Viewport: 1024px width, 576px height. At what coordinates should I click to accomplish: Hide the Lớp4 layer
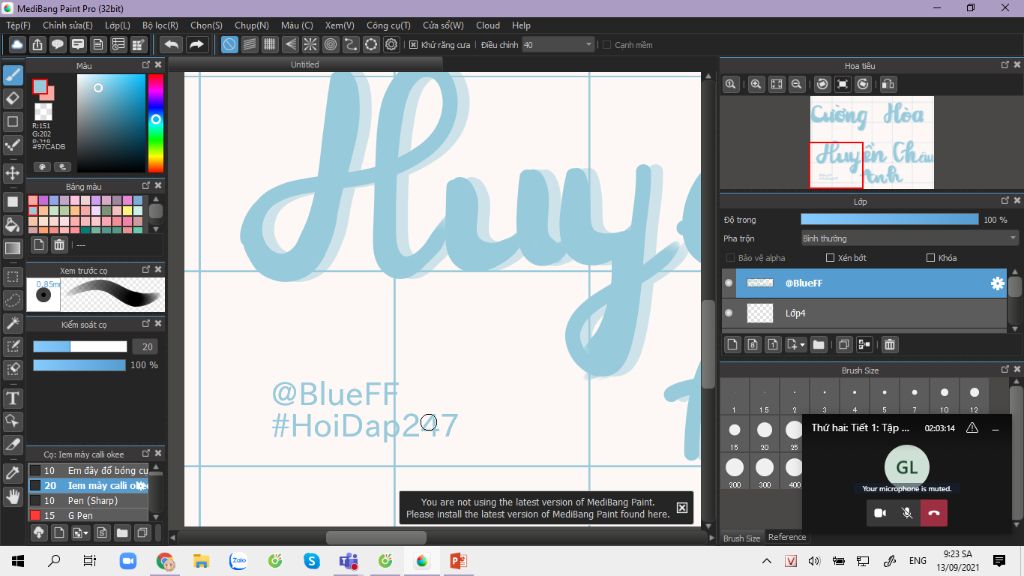pyautogui.click(x=729, y=313)
